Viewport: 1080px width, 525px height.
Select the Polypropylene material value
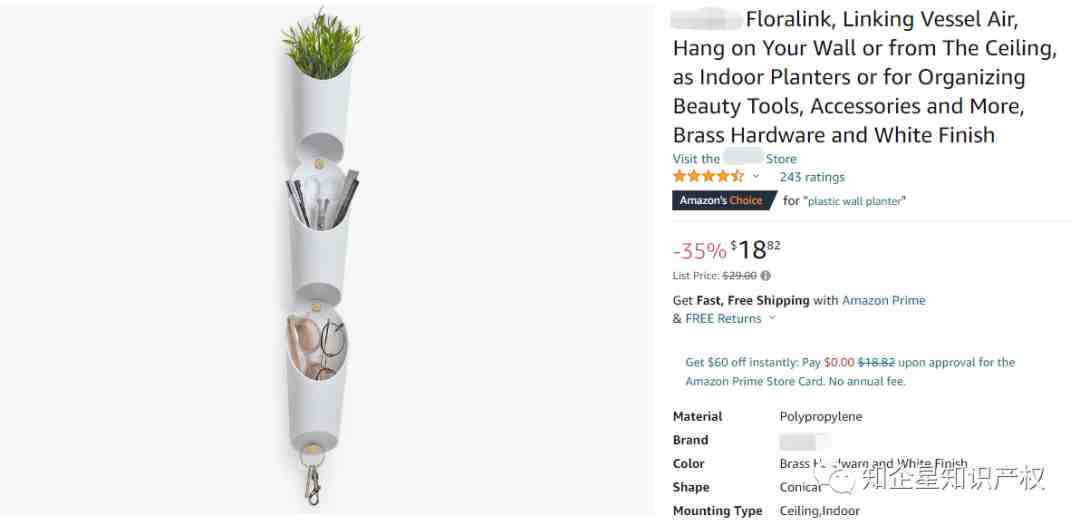(x=821, y=417)
